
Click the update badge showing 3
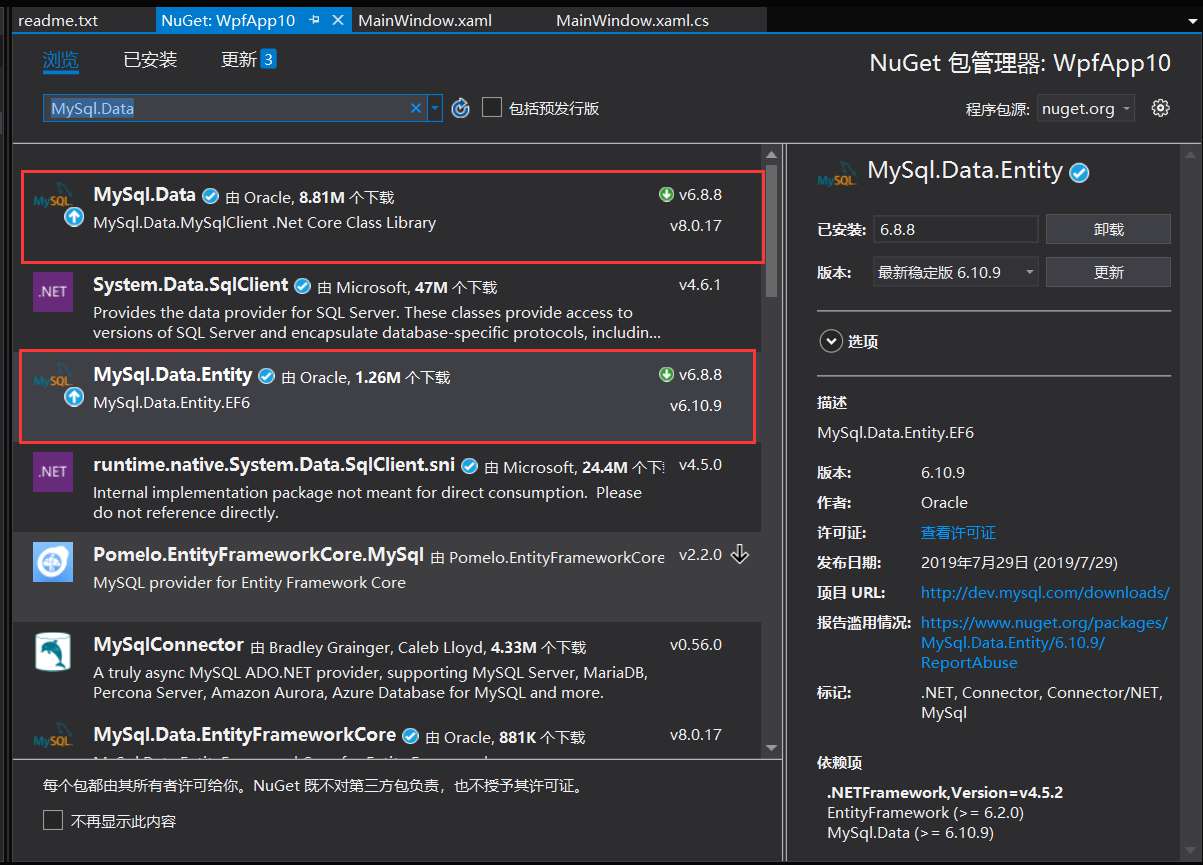point(268,59)
